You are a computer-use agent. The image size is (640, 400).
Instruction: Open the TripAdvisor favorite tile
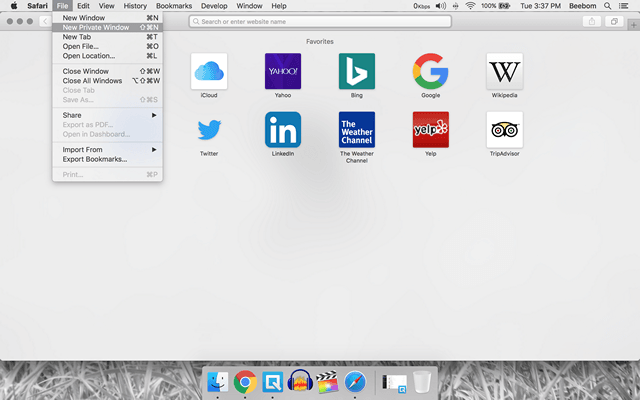[505, 130]
